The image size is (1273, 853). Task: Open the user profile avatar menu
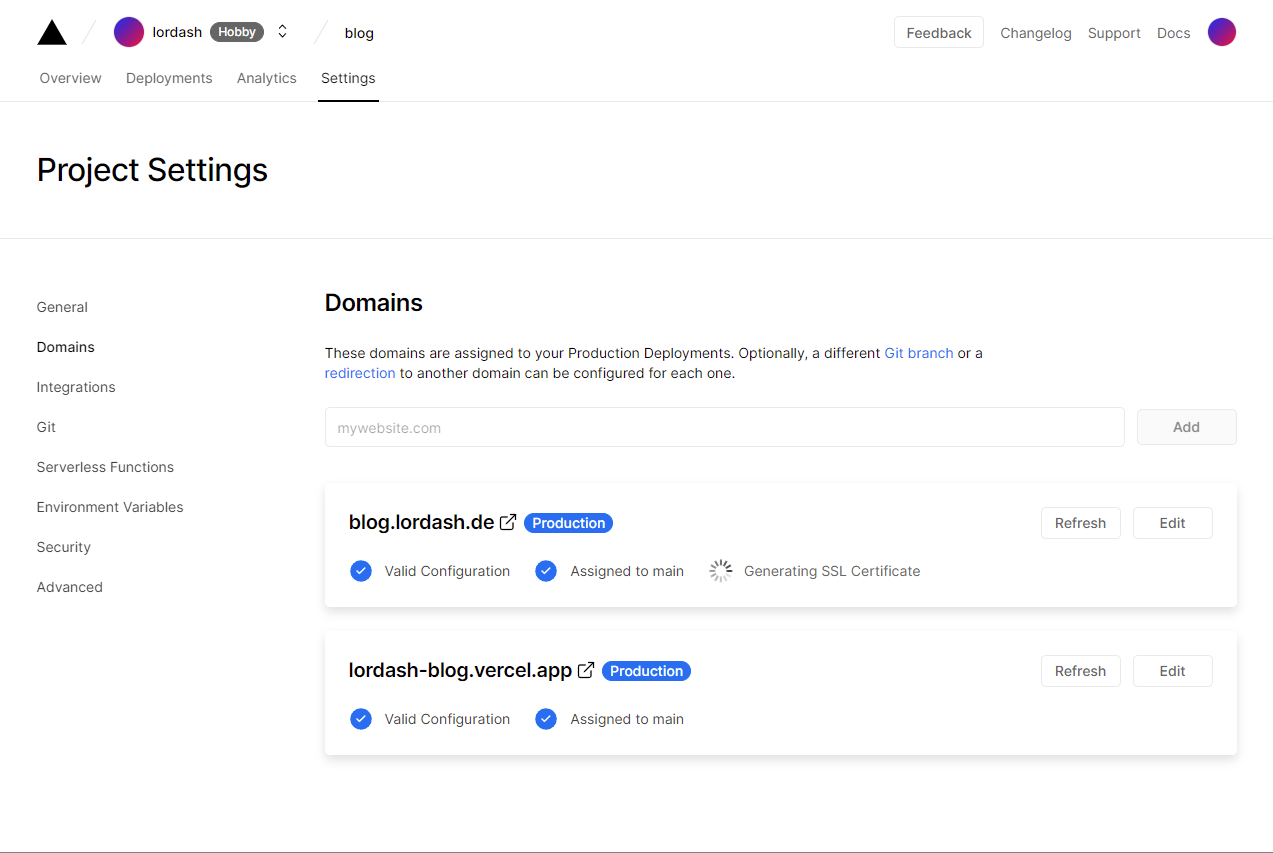coord(1222,32)
